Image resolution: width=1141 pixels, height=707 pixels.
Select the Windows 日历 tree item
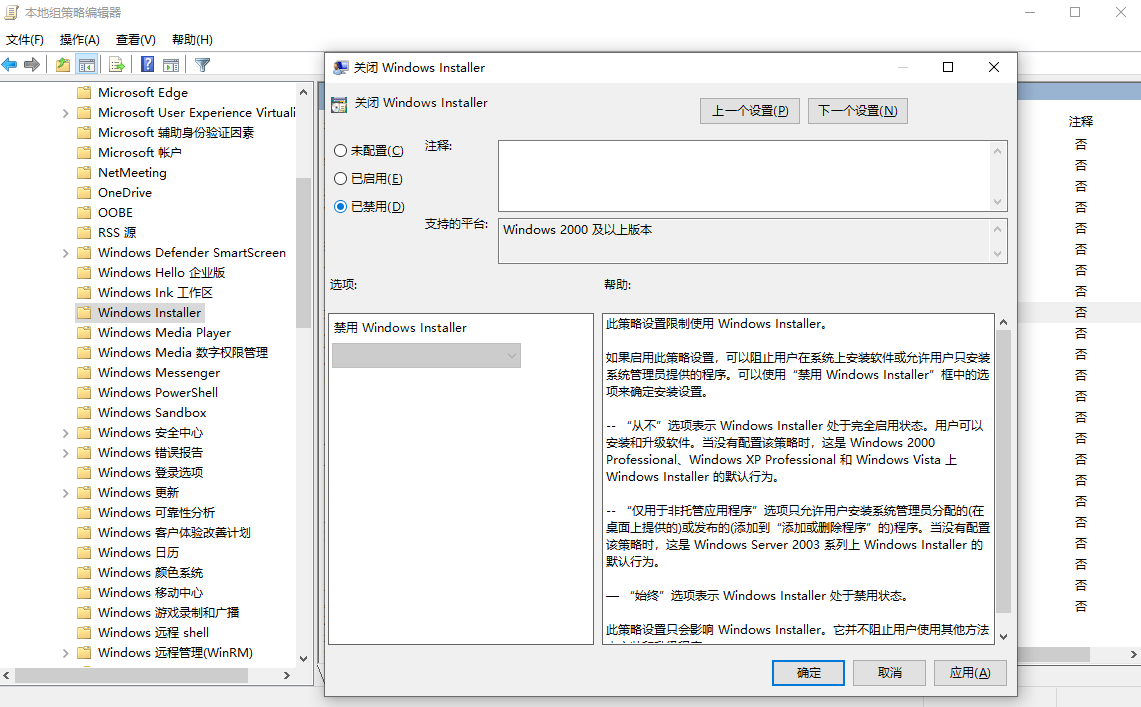[138, 553]
